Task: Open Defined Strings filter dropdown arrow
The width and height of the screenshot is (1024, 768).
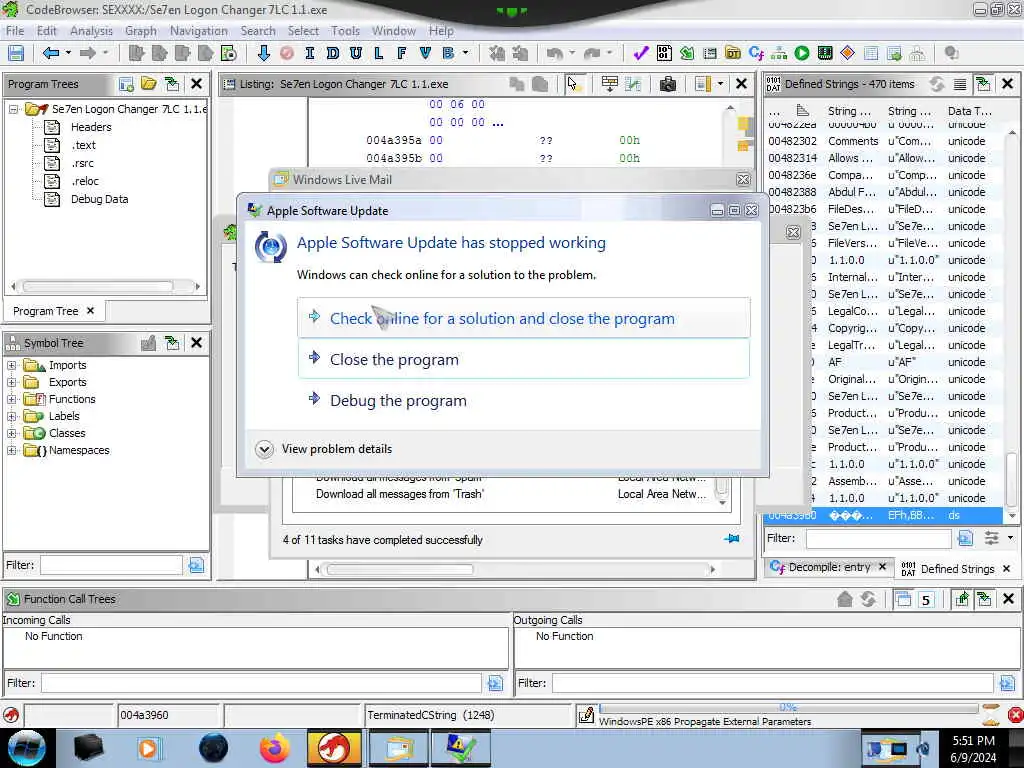Action: (1011, 537)
